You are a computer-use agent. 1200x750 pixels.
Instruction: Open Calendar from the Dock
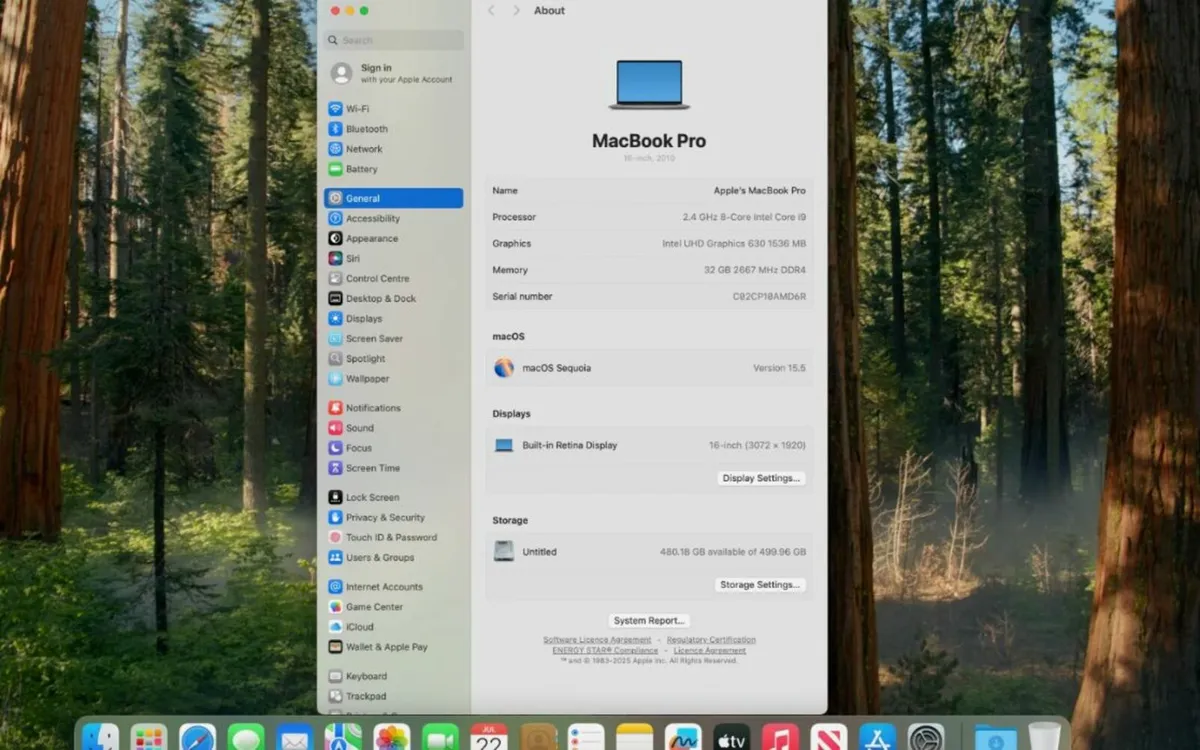489,738
